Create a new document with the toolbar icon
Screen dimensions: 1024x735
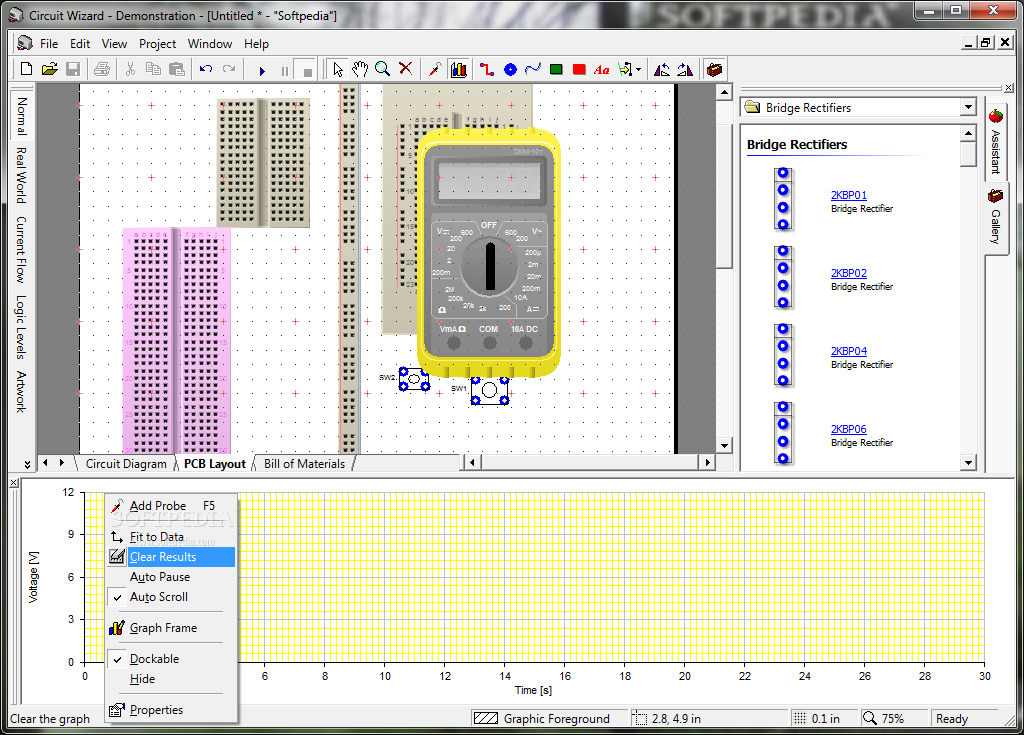[x=27, y=69]
